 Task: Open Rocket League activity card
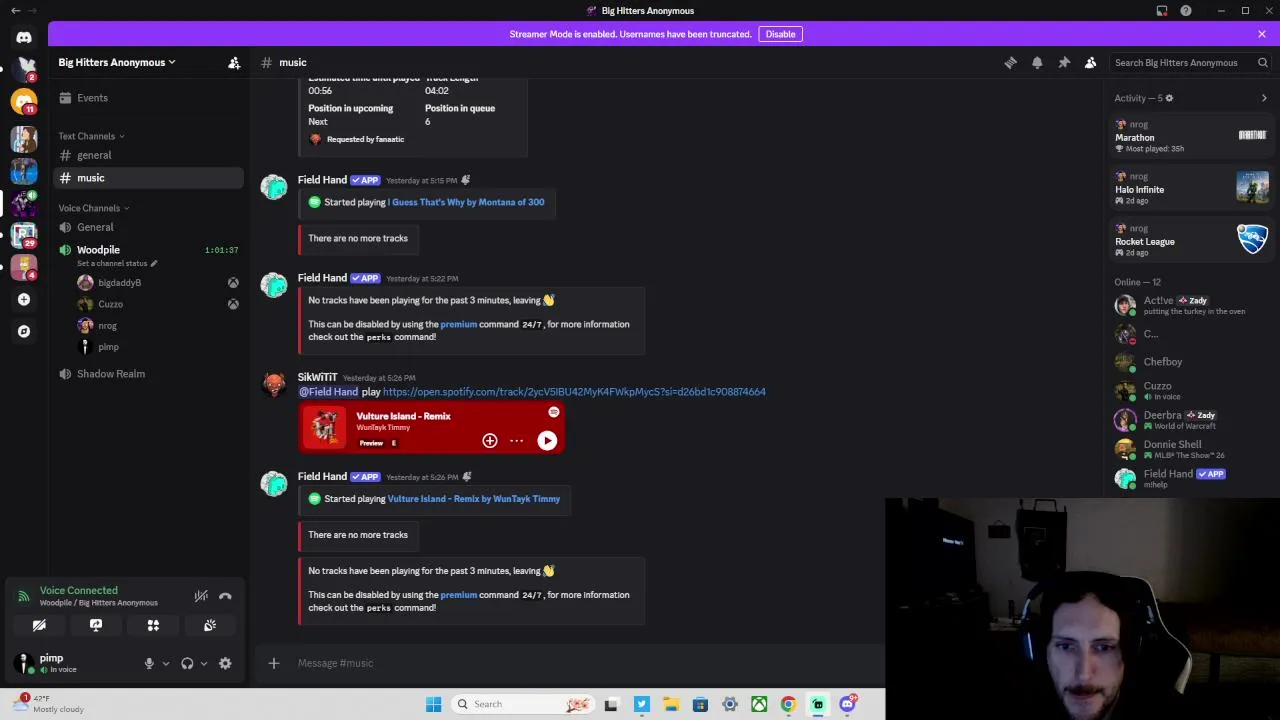point(1192,240)
